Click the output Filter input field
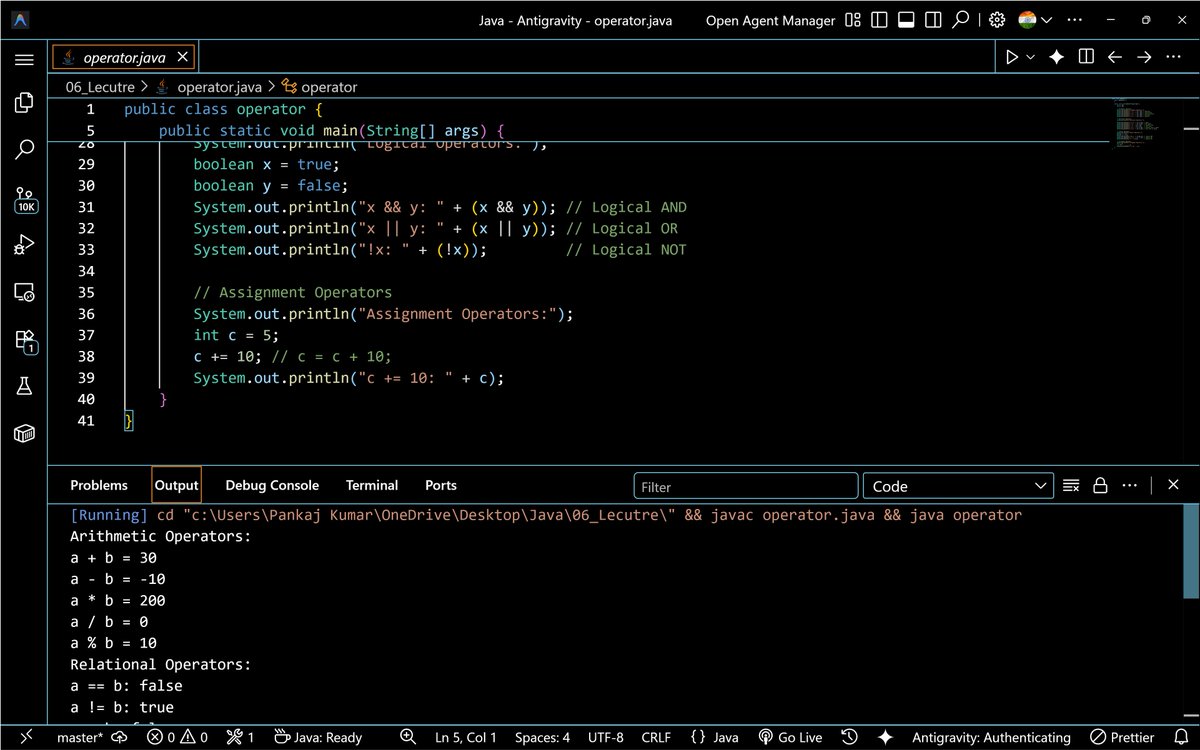 (746, 486)
